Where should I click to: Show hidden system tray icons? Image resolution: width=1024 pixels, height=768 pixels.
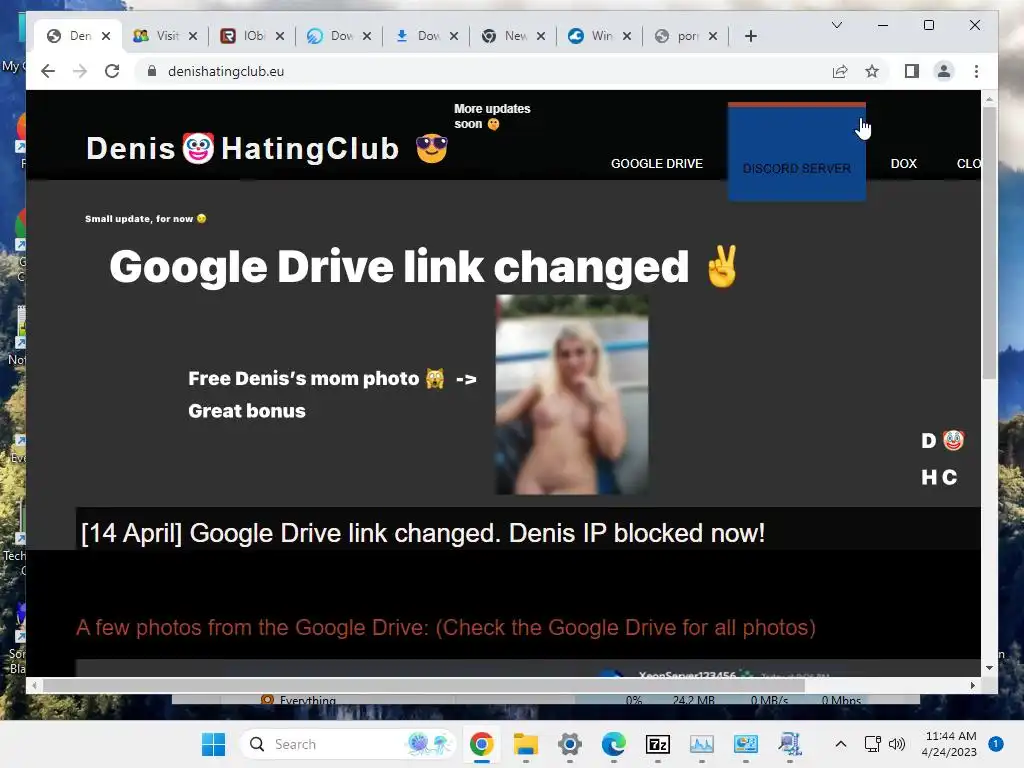(841, 744)
